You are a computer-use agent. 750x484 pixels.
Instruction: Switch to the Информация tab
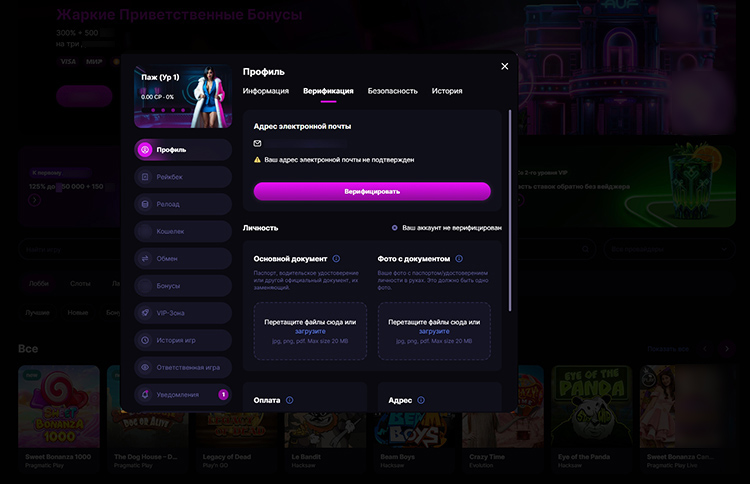coord(266,91)
